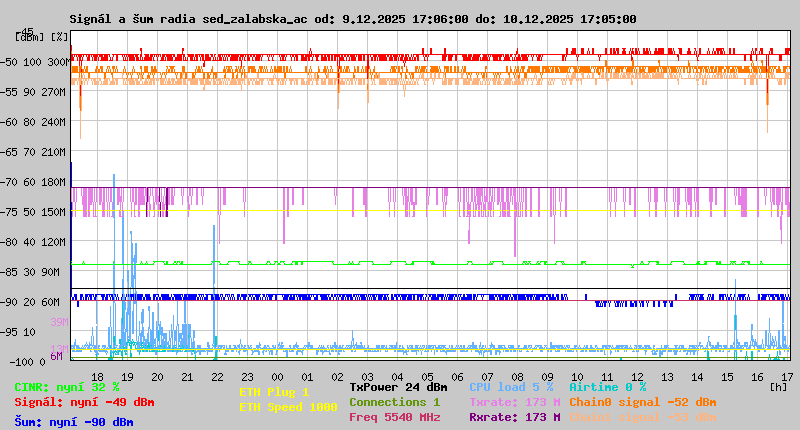Click hour '14' on the time axis
The width and height of the screenshot is (800, 430).
click(x=697, y=377)
